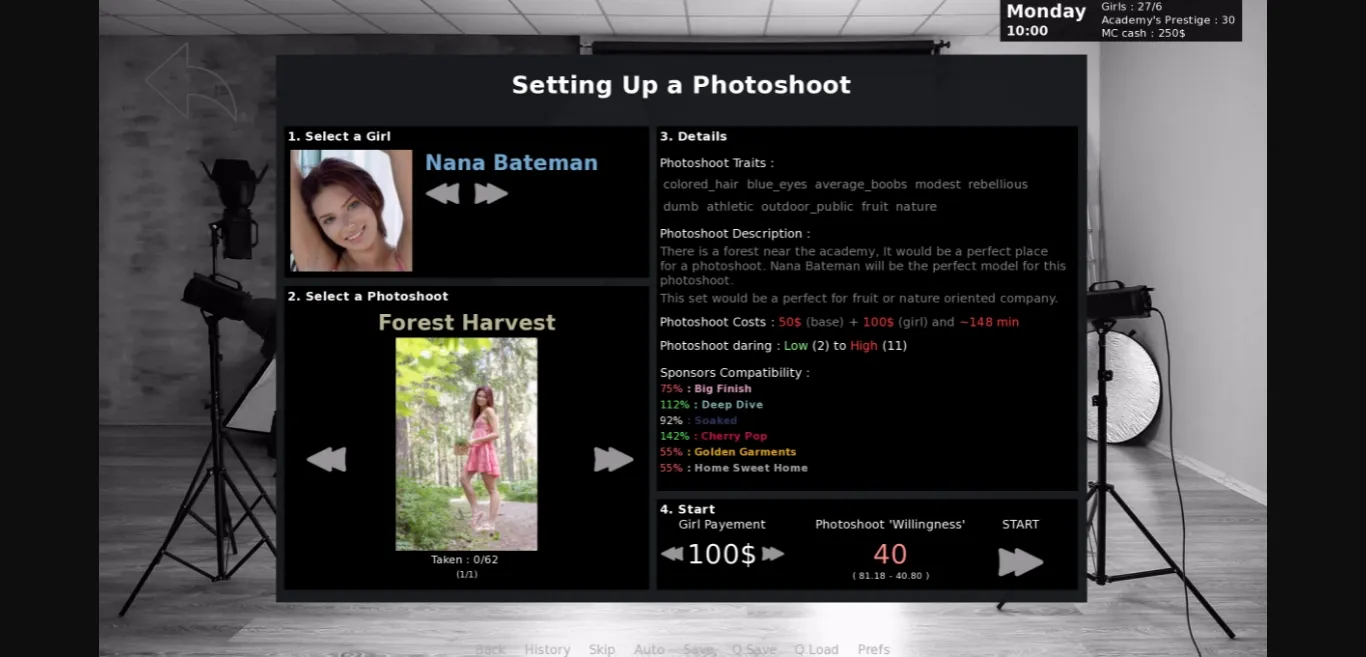1366x657 pixels.
Task: Go to next photoshoot with right arrow
Action: coord(613,459)
